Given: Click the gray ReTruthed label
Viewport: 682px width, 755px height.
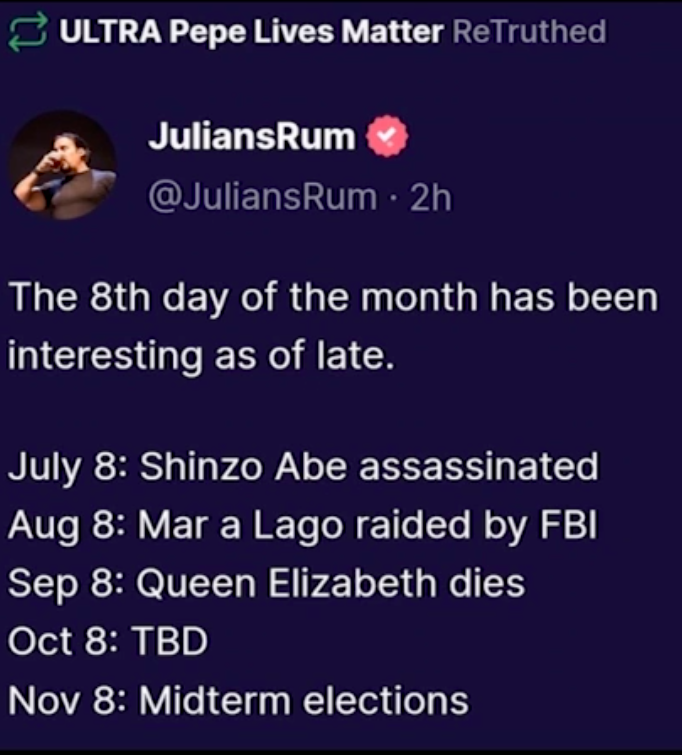Looking at the screenshot, I should 529,32.
